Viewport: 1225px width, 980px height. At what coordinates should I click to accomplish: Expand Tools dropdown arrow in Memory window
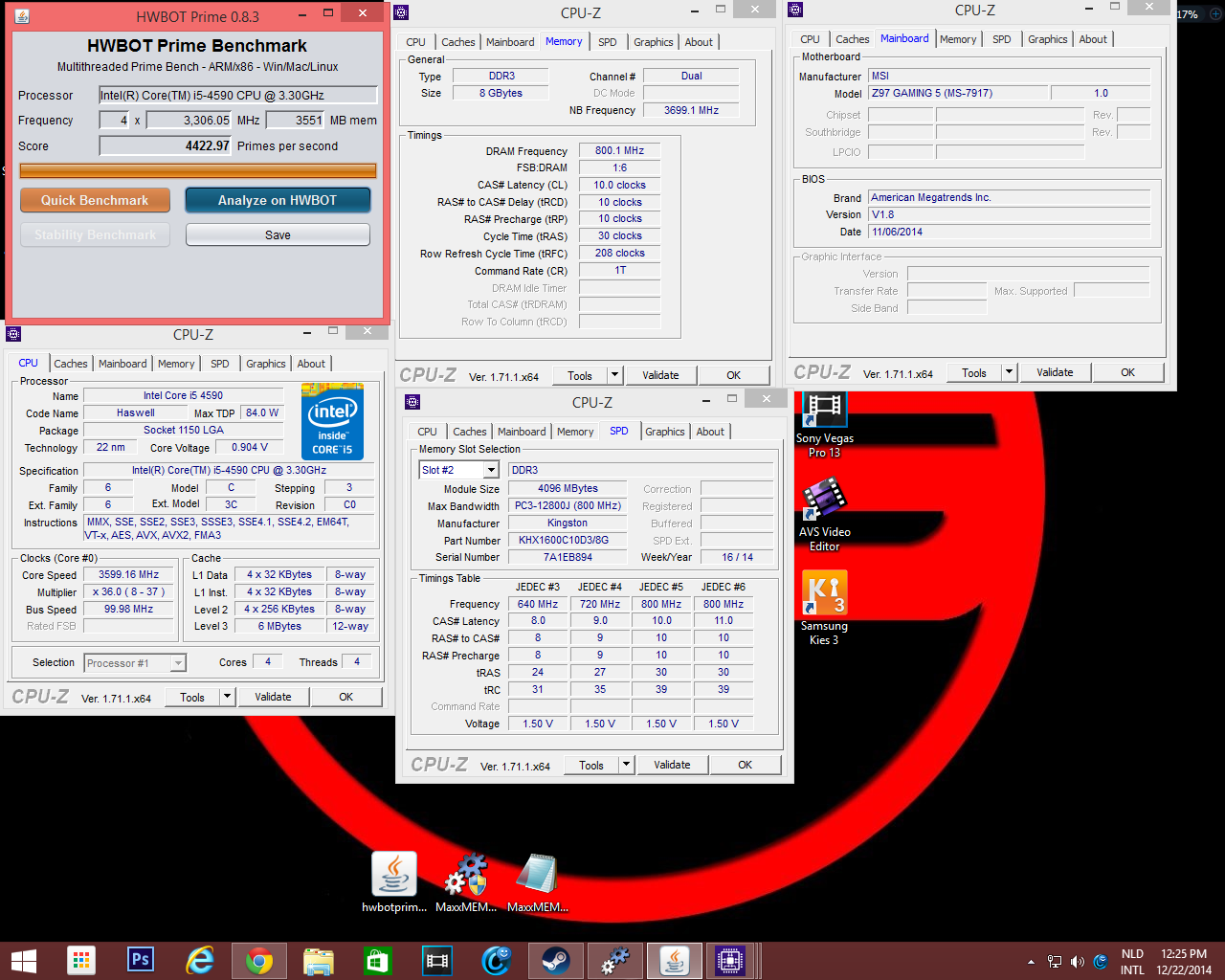615,375
